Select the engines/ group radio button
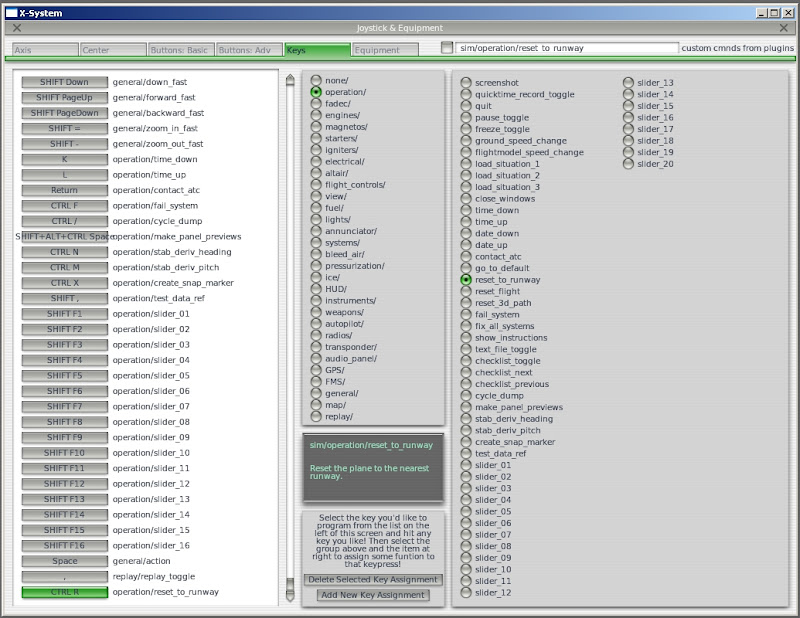The image size is (800, 618). pyautogui.click(x=316, y=115)
